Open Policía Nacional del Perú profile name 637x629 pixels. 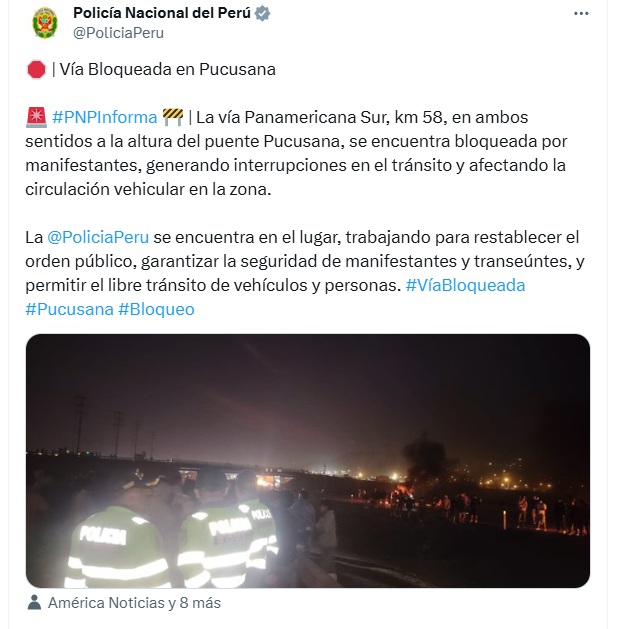click(x=162, y=13)
